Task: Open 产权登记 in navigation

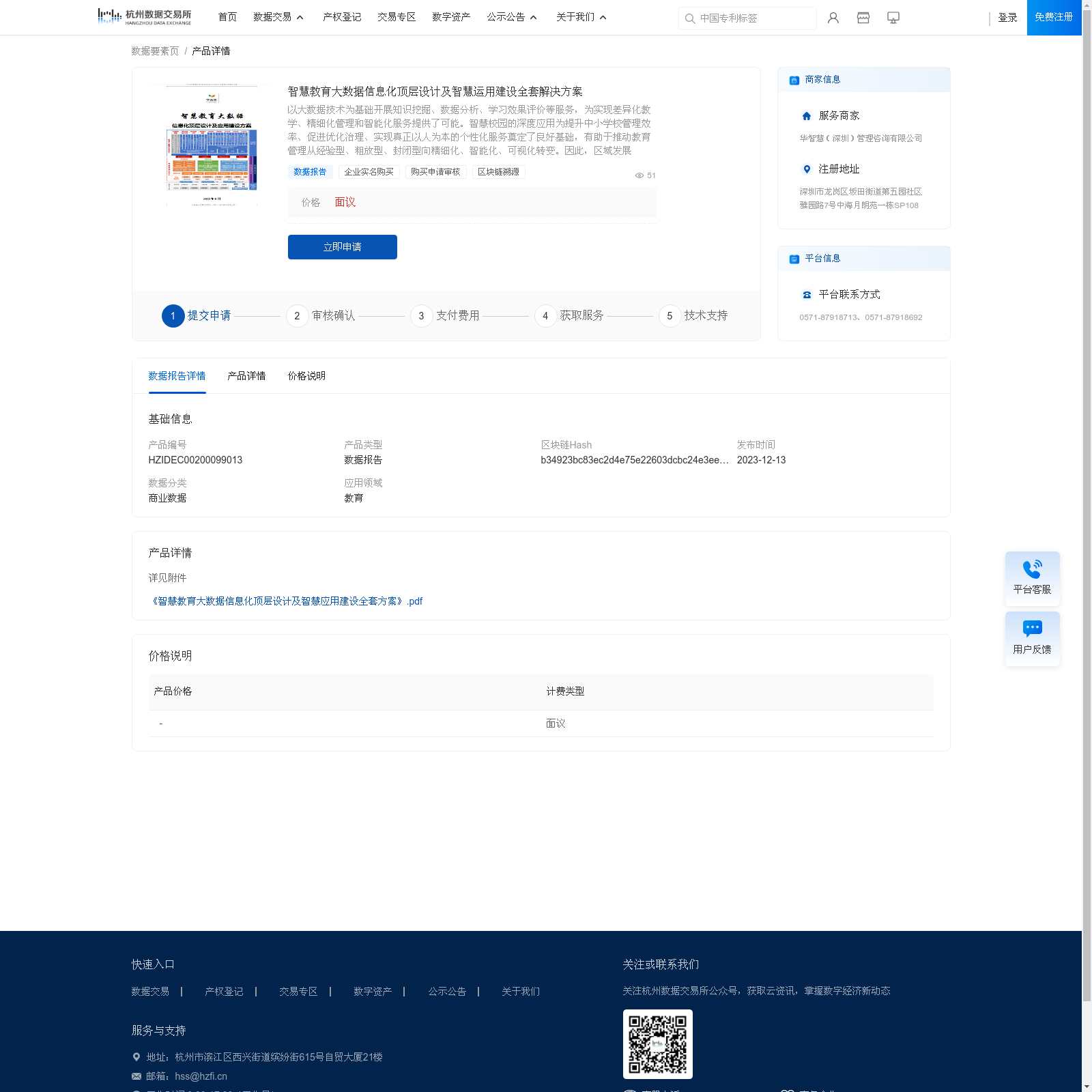Action: click(342, 17)
